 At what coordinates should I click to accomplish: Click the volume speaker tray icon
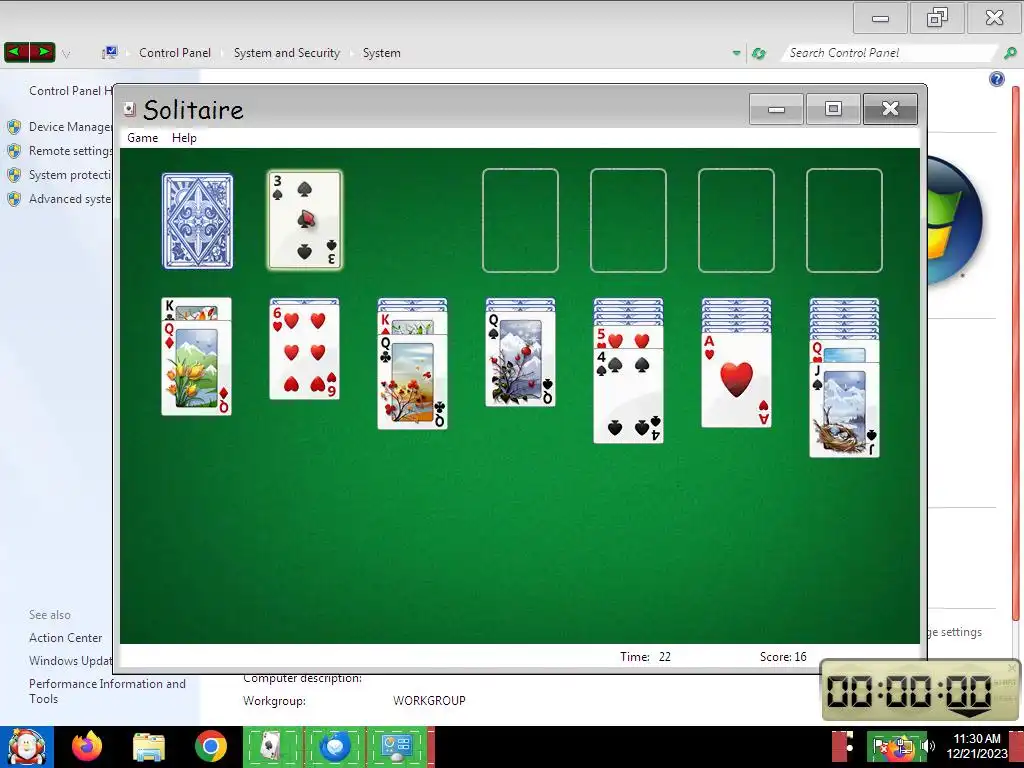click(928, 746)
